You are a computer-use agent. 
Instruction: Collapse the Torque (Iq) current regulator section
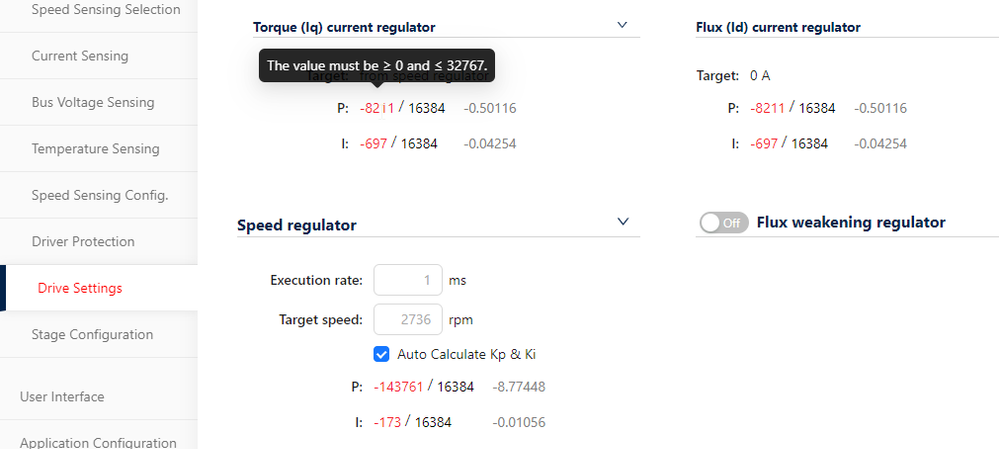click(622, 25)
